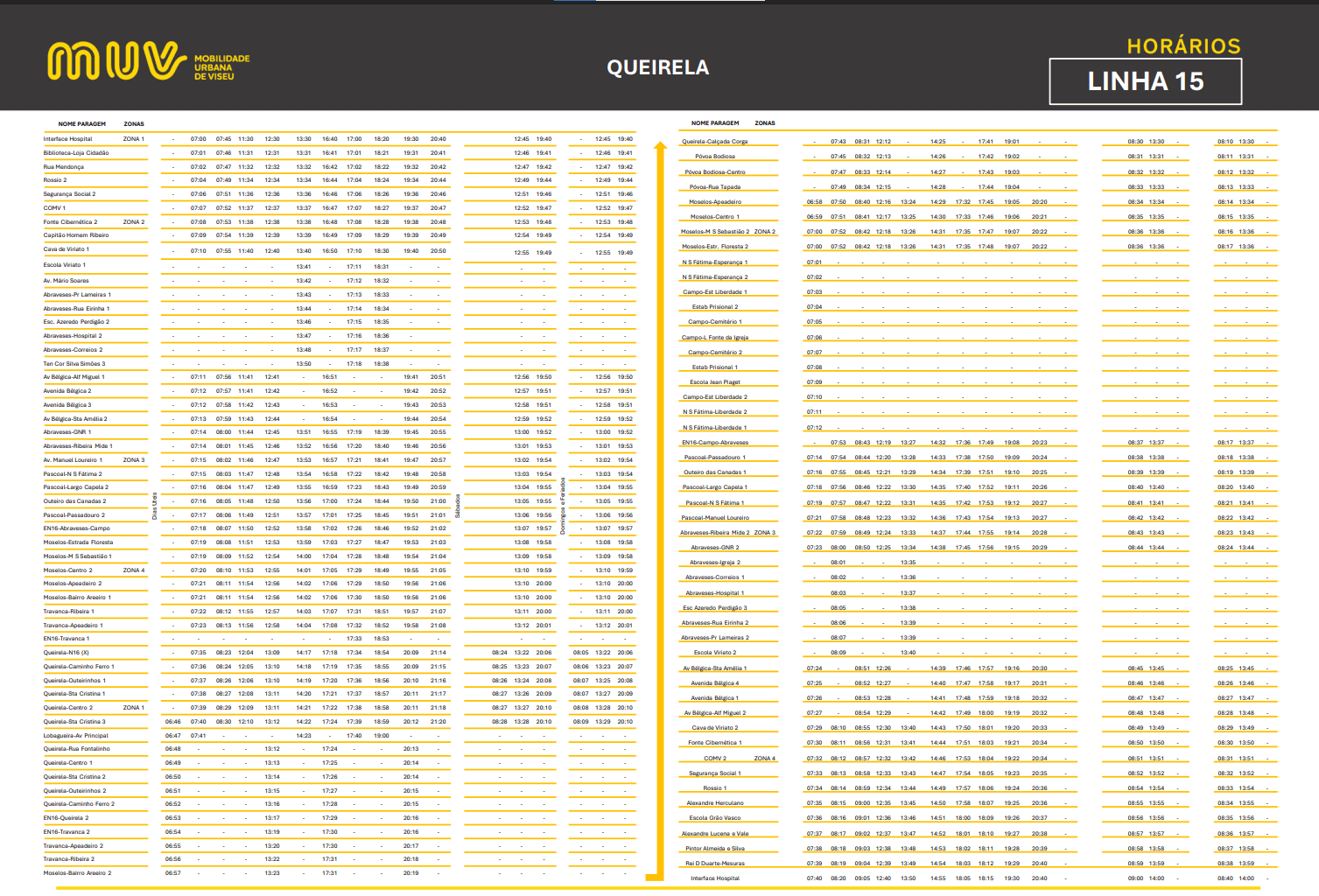Click the Alexandre Herculano stop name

(714, 803)
